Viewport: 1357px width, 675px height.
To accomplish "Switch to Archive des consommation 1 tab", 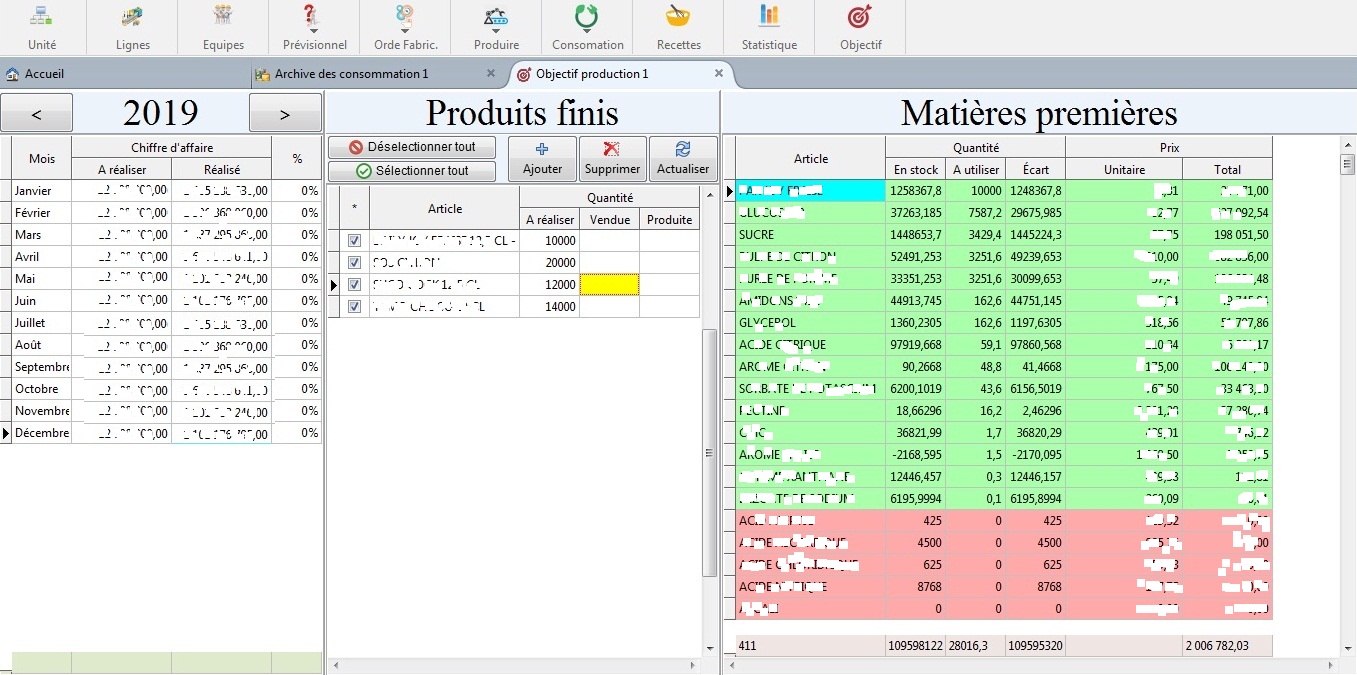I will click(x=352, y=74).
